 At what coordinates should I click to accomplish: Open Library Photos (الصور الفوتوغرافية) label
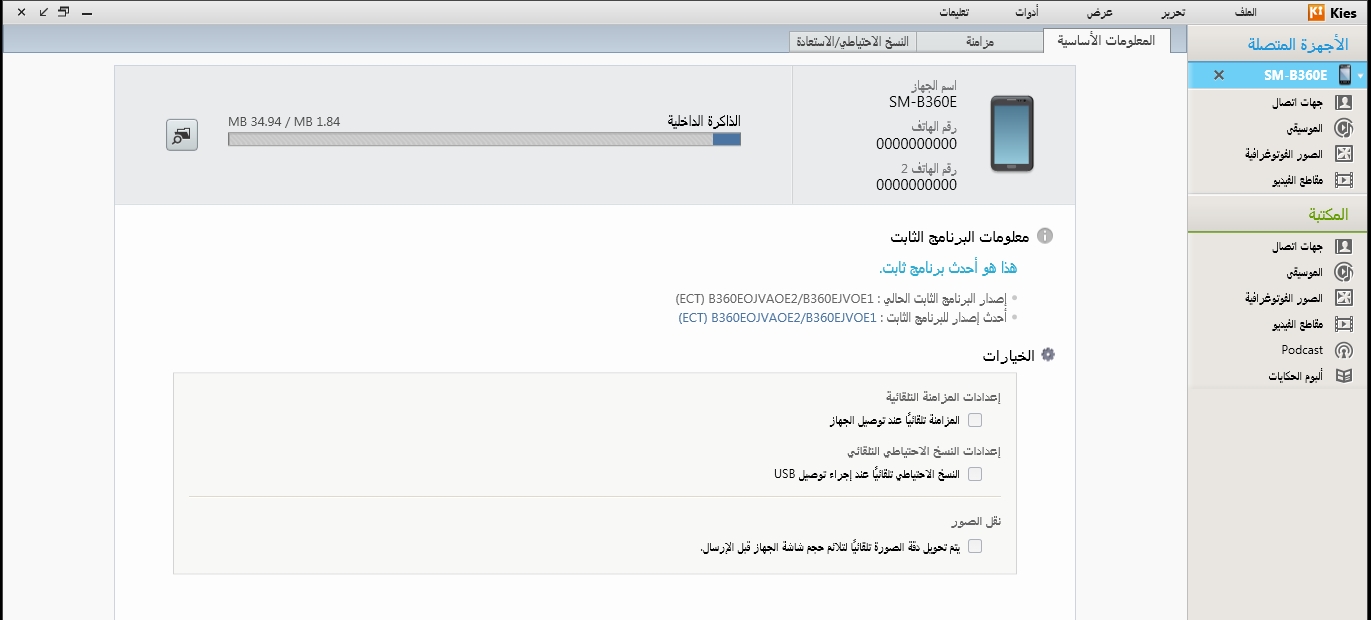coord(1284,298)
